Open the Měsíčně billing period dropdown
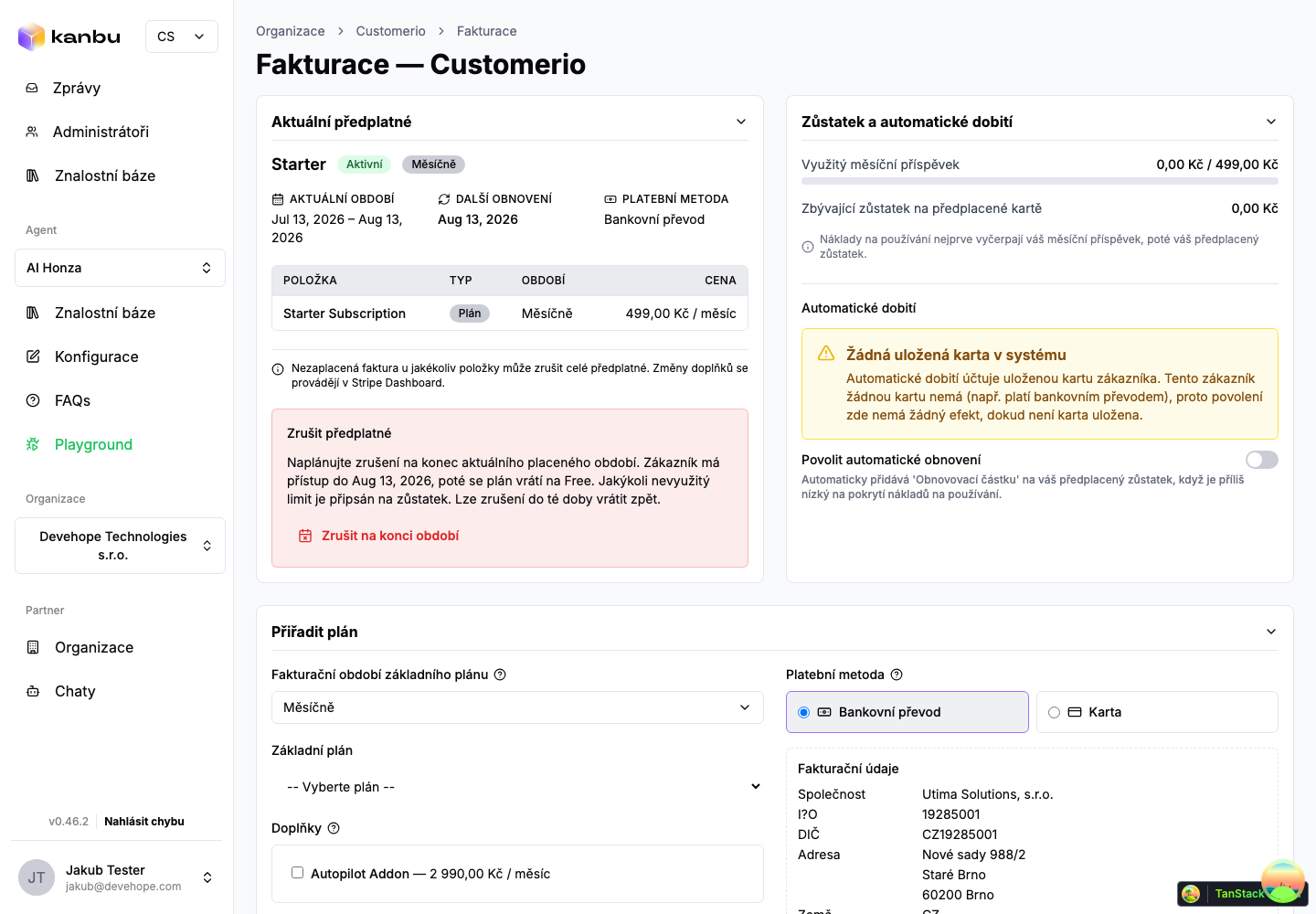Screen dimensions: 1316x914 tap(517, 707)
